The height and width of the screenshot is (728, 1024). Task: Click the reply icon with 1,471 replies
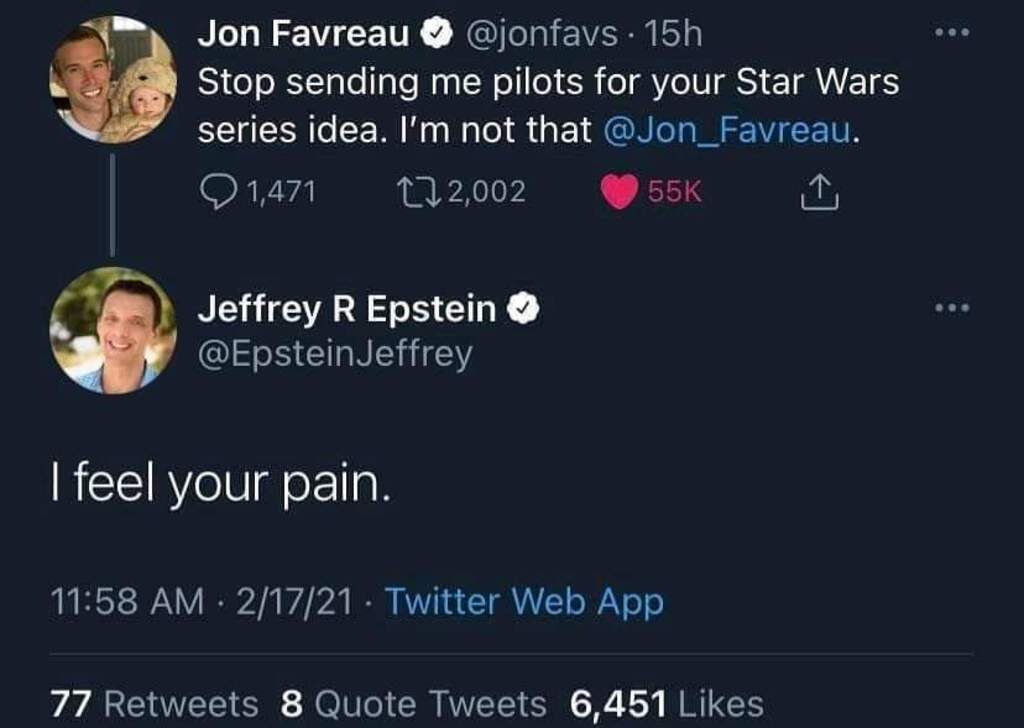[217, 192]
